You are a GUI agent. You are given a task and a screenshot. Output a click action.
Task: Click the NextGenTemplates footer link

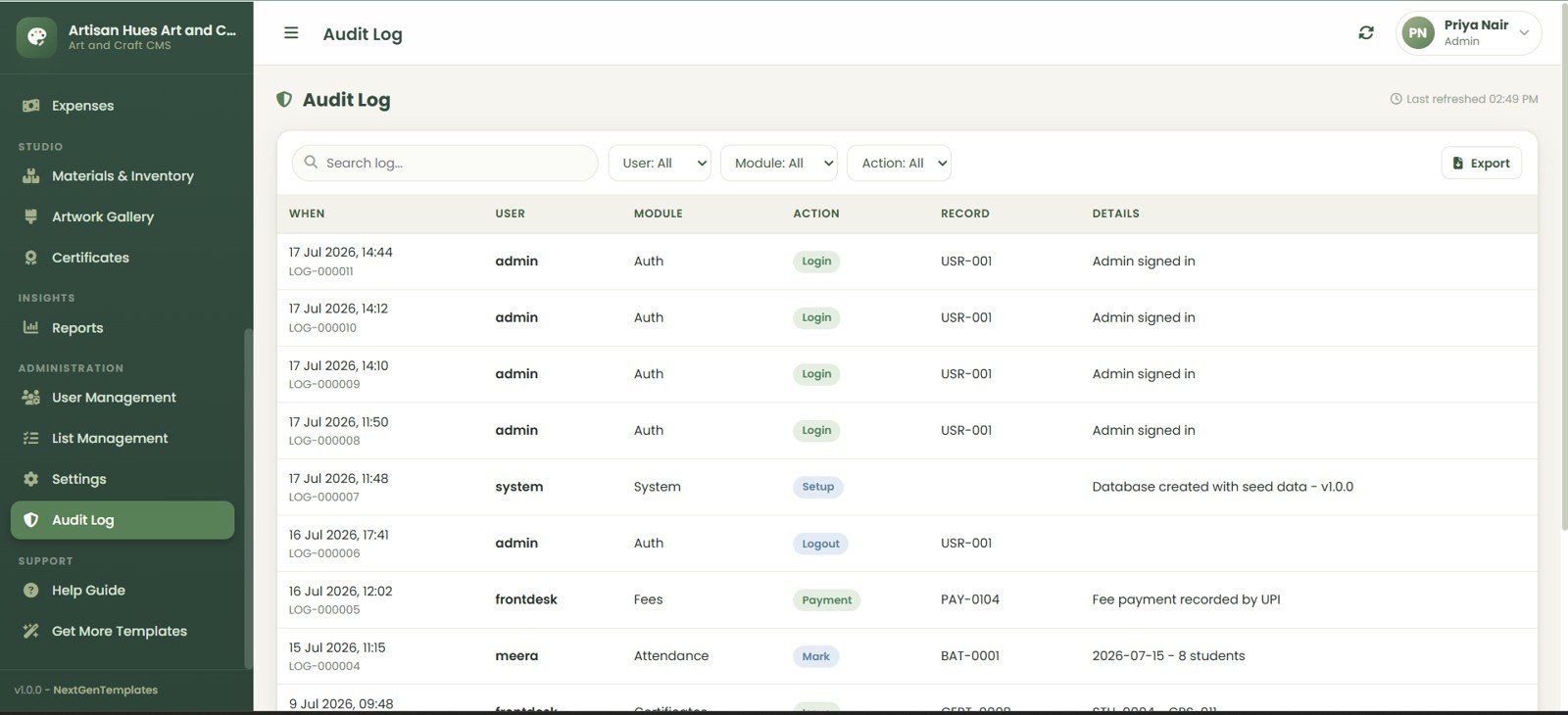coord(105,690)
